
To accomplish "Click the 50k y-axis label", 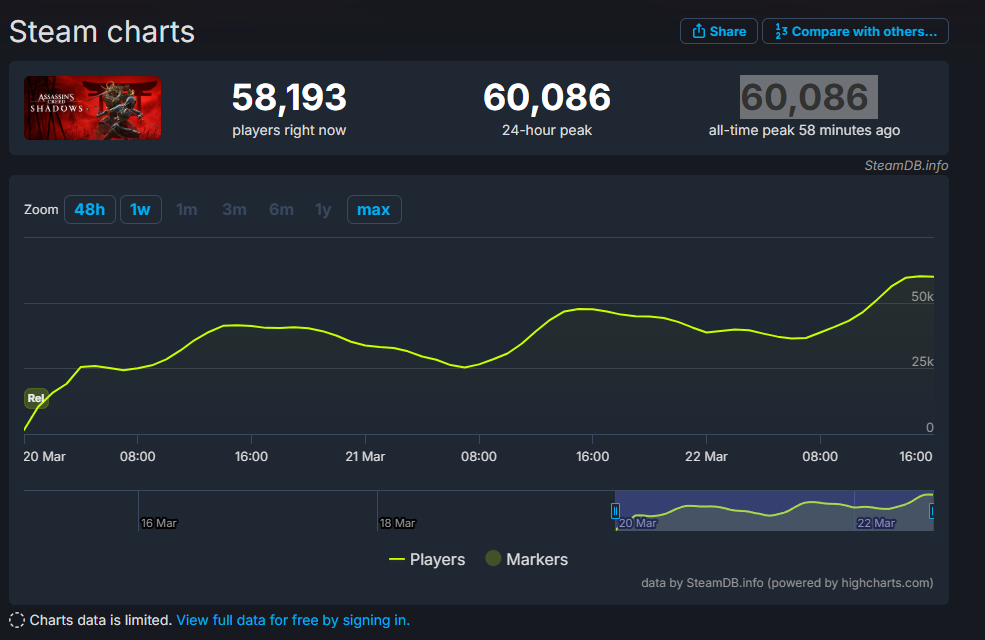I will pos(922,296).
